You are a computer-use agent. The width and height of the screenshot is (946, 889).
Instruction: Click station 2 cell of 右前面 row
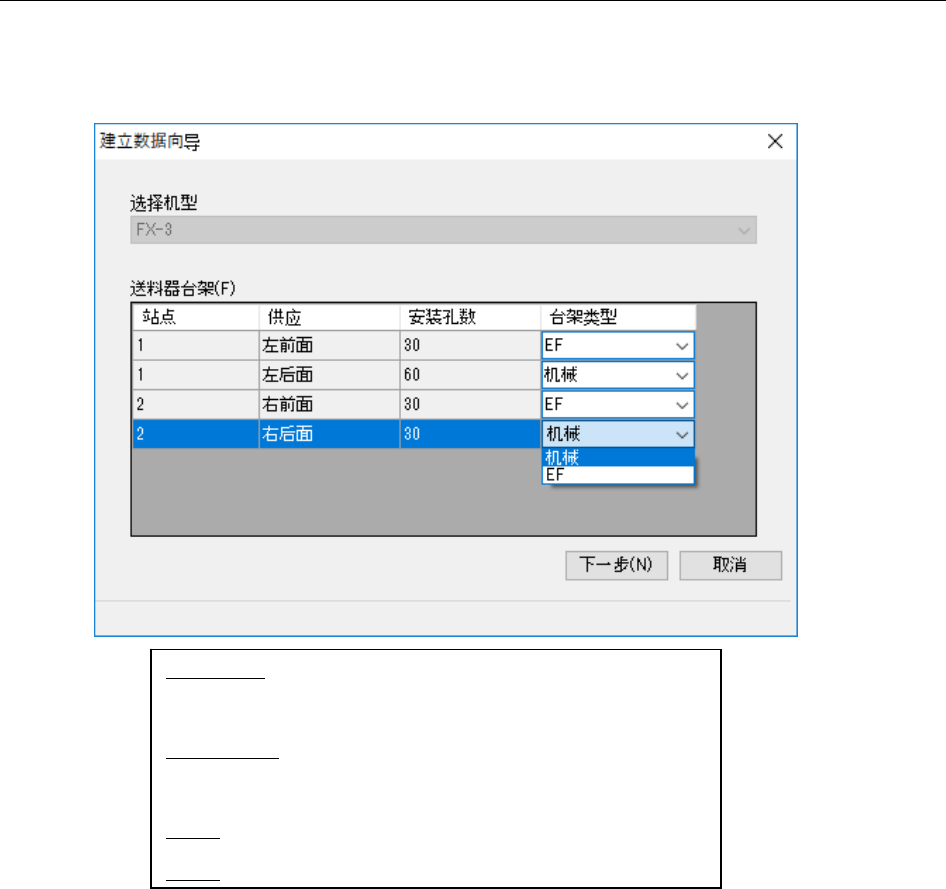[195, 405]
